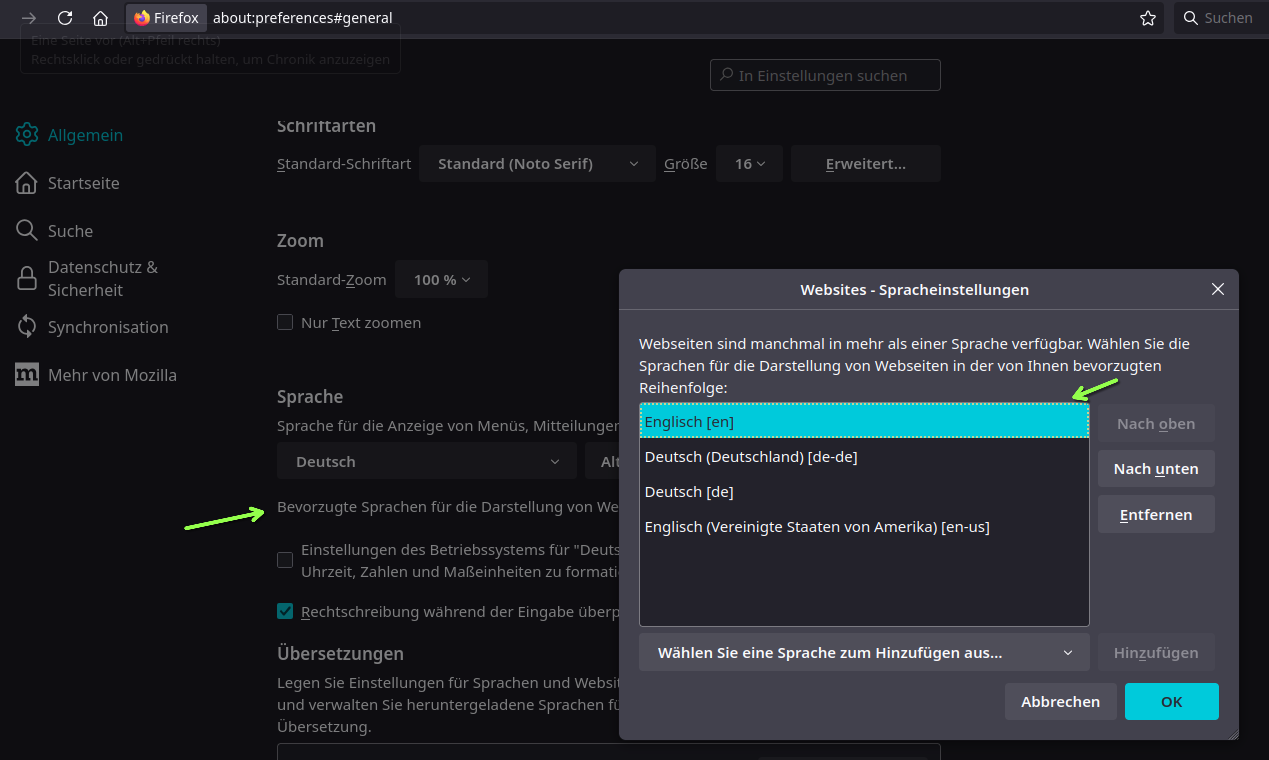1269x760 pixels.
Task: Select Deutsch (Deutschland) [de-de] in list
Action: coord(751,457)
